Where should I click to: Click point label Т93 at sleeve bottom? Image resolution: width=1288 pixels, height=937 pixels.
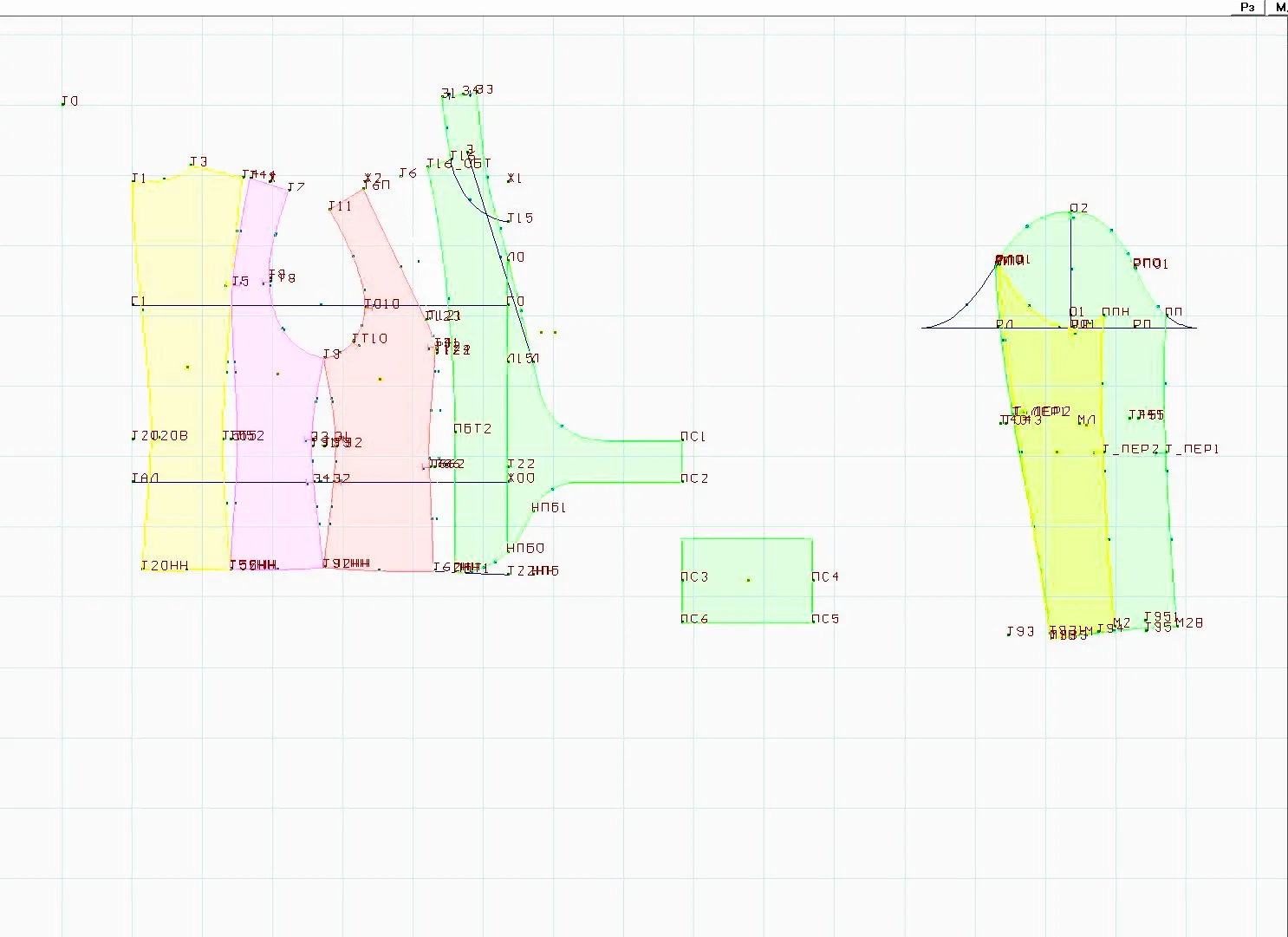[x=1021, y=632]
